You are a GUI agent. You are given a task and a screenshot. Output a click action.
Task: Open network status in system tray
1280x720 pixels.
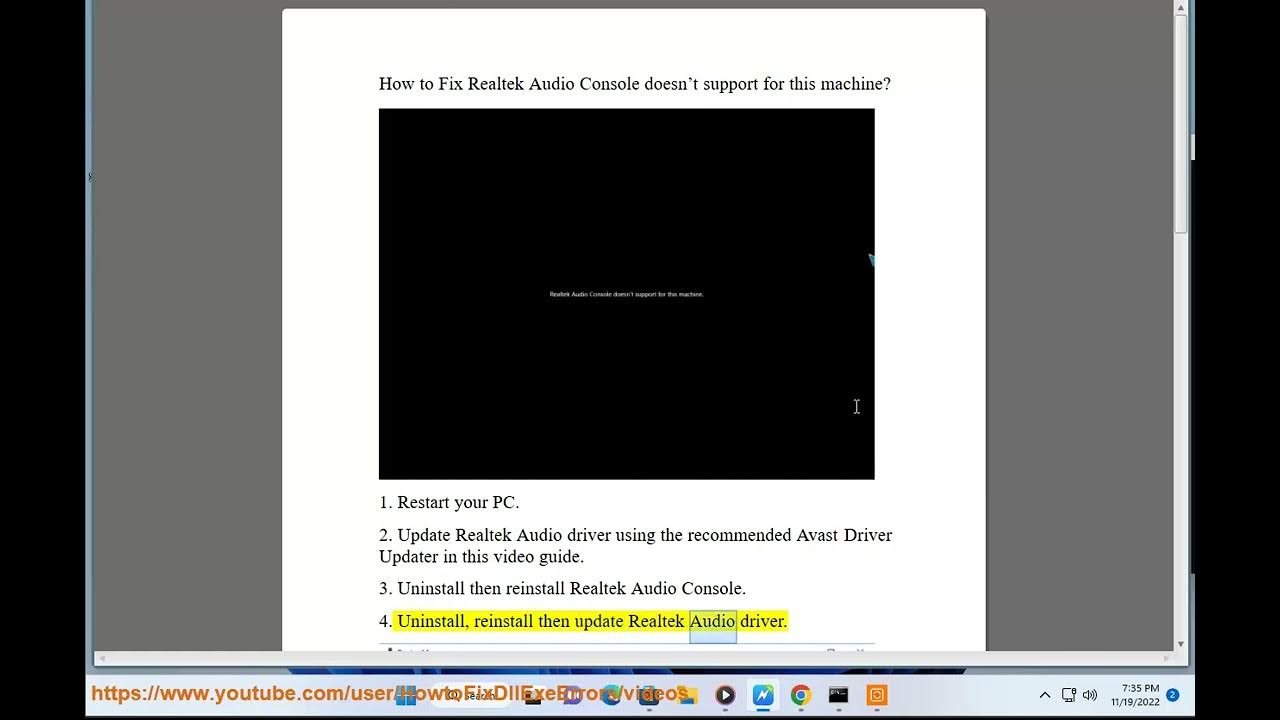point(1068,695)
